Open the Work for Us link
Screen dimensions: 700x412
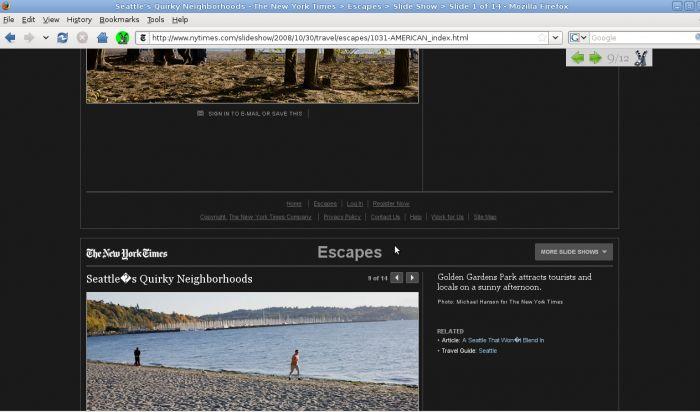tap(447, 217)
